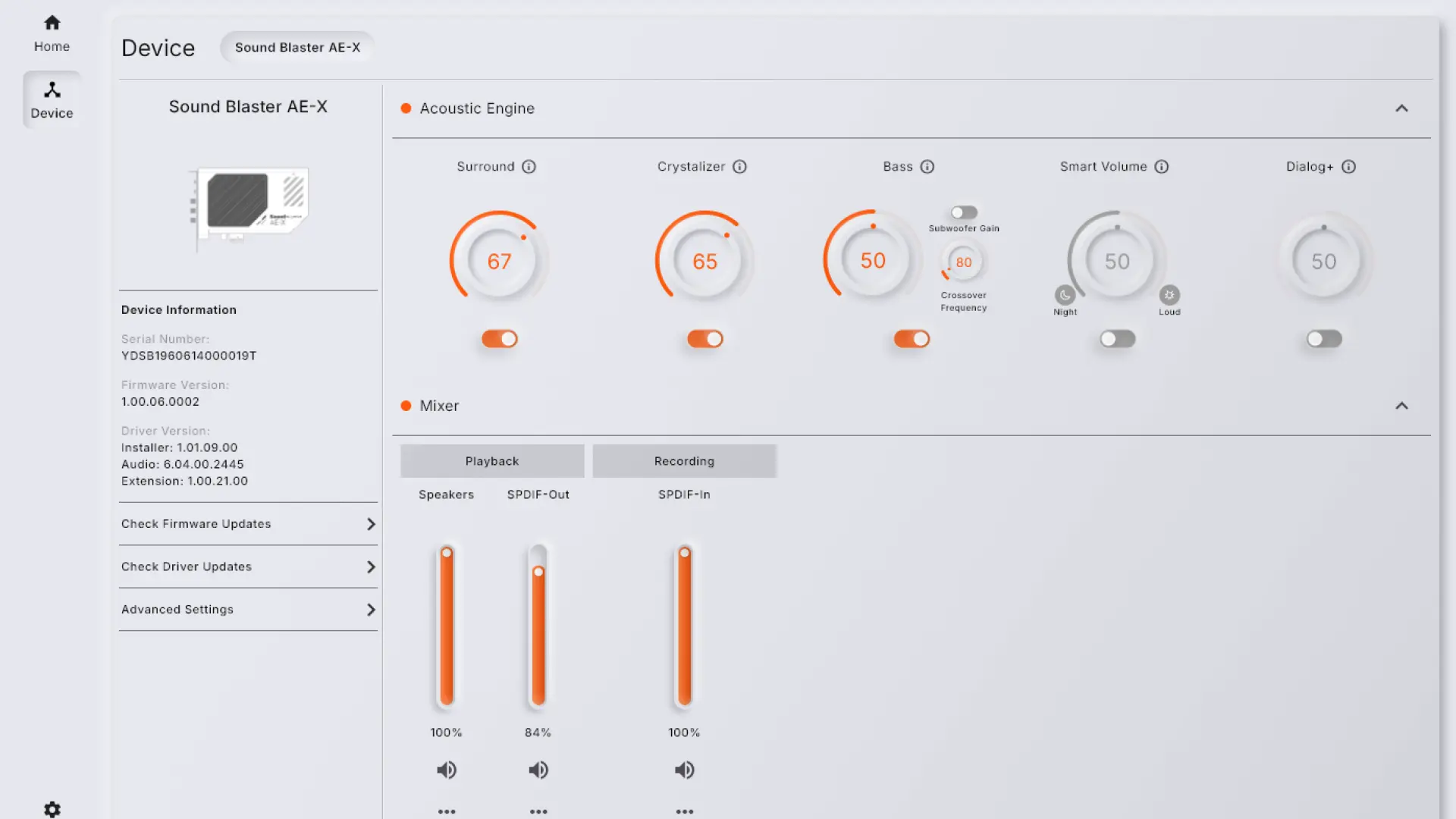Show info for Bass
1456x819 pixels.
(x=927, y=167)
